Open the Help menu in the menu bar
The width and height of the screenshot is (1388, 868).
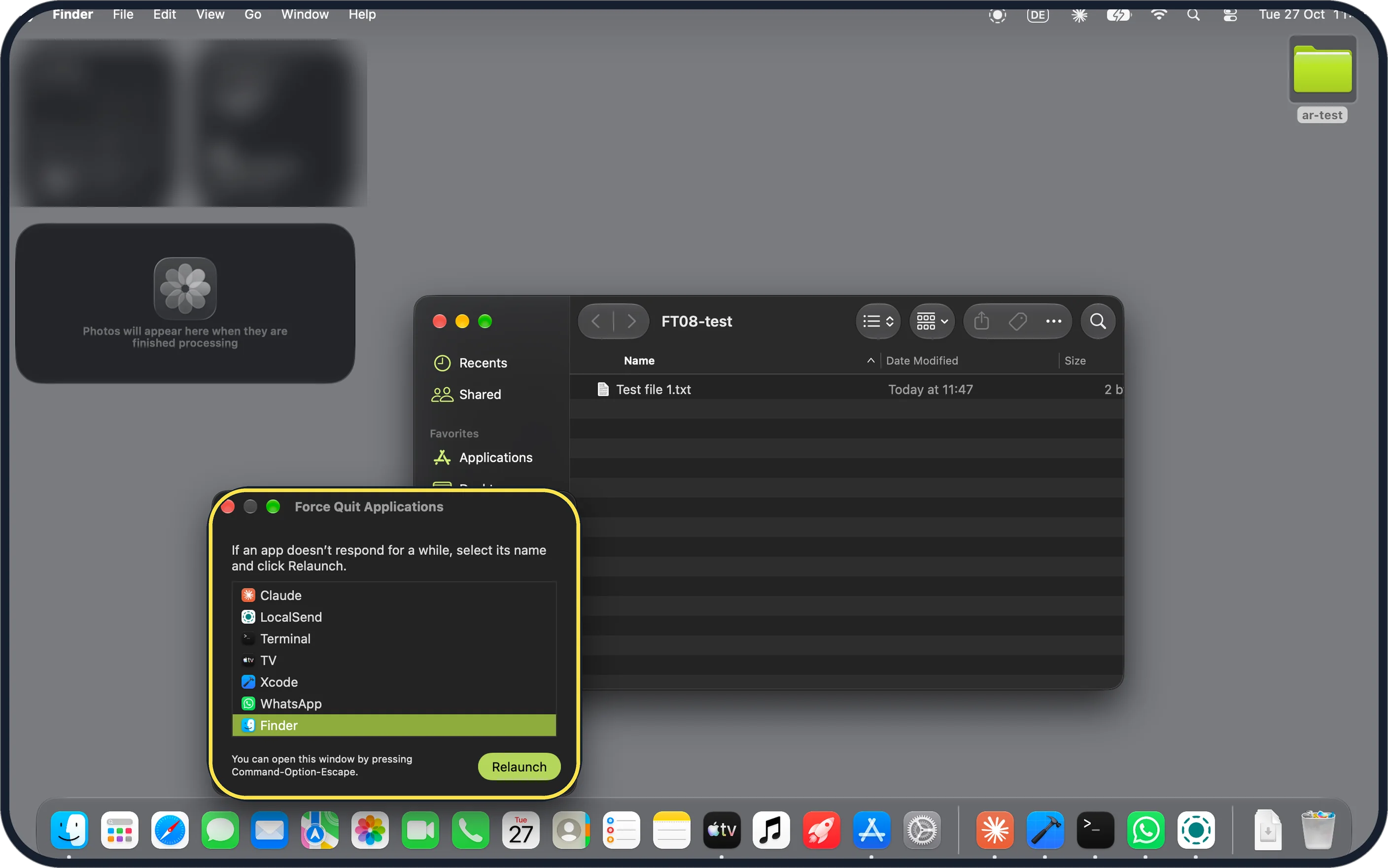[x=362, y=14]
